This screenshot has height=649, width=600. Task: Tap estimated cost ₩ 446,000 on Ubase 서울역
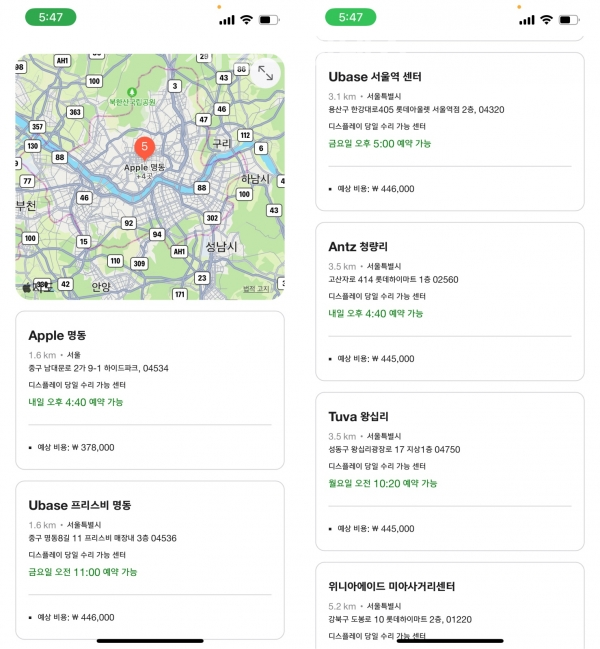(376, 189)
